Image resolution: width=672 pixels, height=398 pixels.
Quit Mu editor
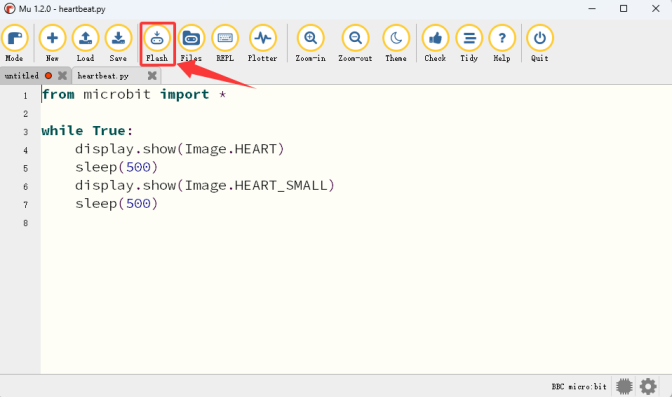(x=540, y=43)
